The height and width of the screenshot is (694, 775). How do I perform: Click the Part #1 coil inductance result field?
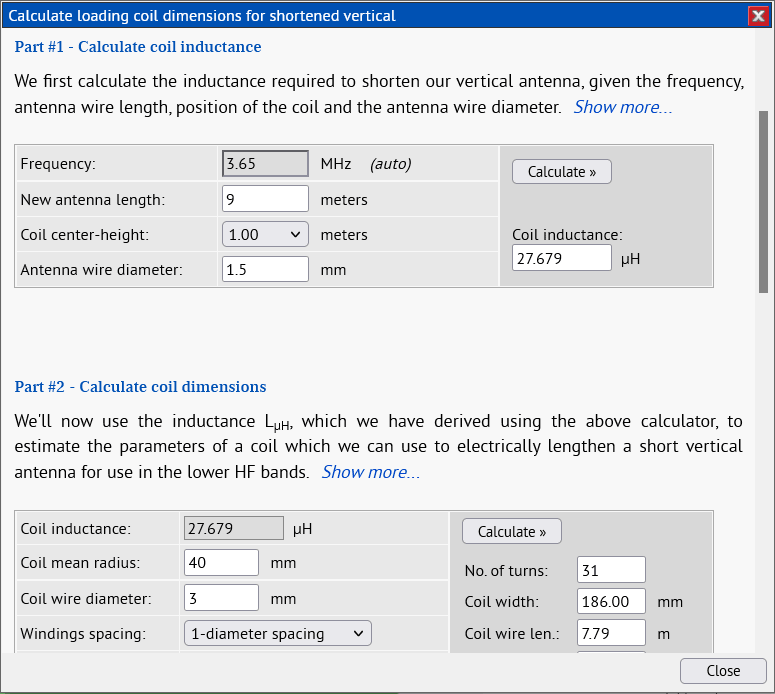[561, 258]
